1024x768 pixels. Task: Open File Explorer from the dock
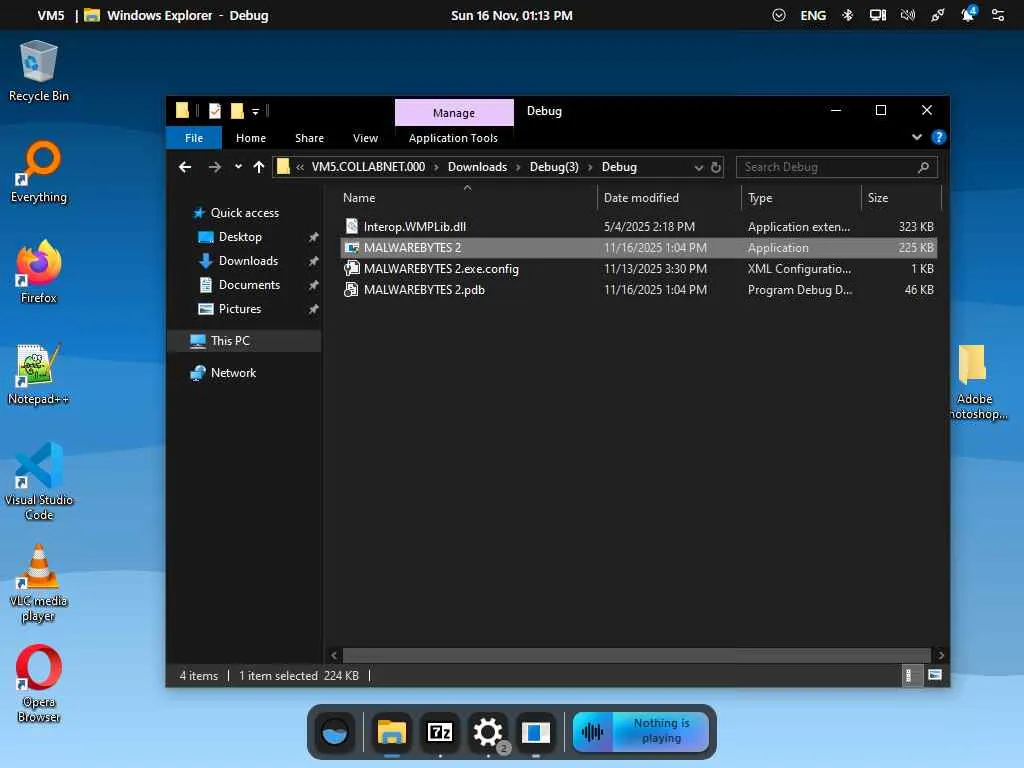(x=392, y=732)
